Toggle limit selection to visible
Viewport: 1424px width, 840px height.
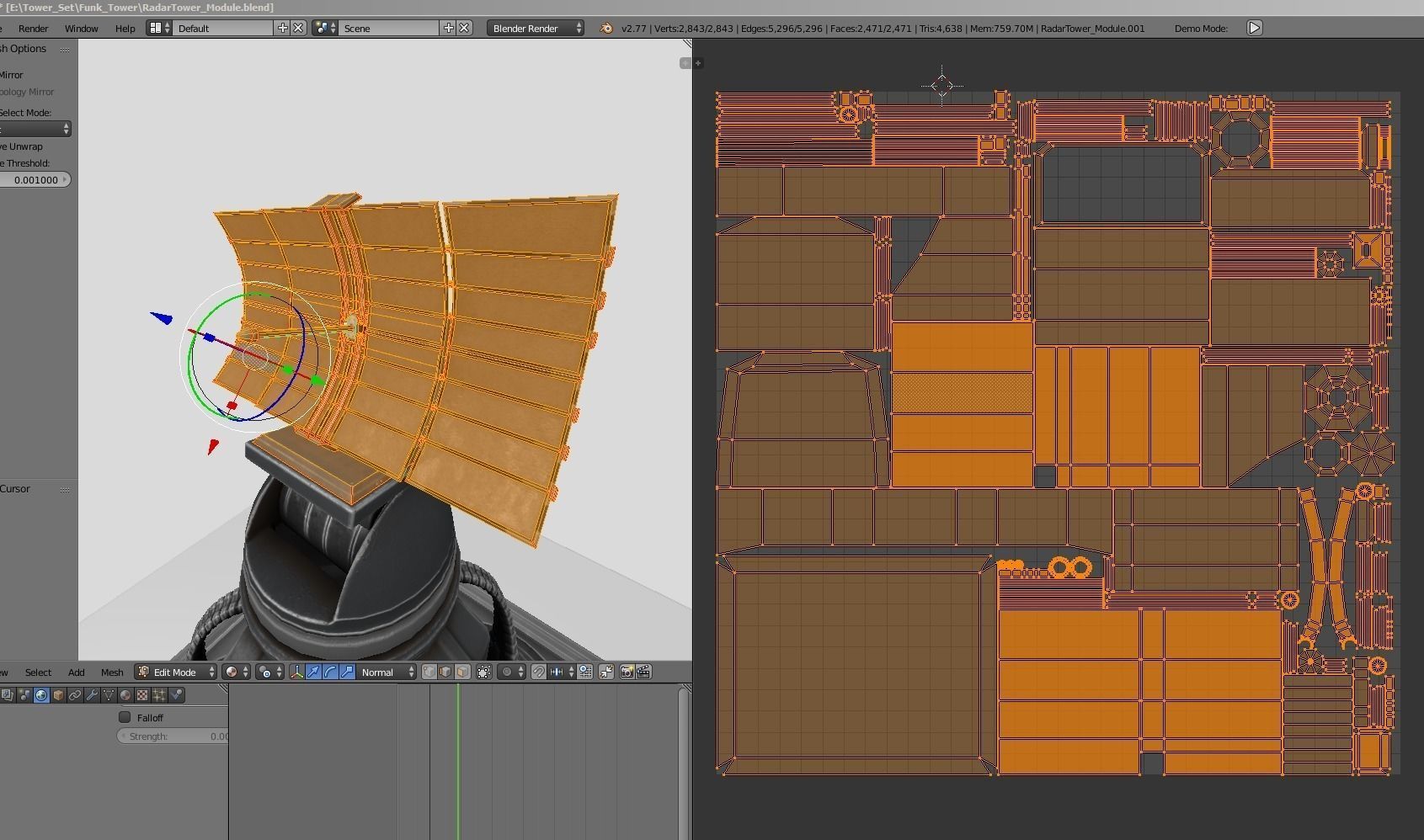point(483,672)
